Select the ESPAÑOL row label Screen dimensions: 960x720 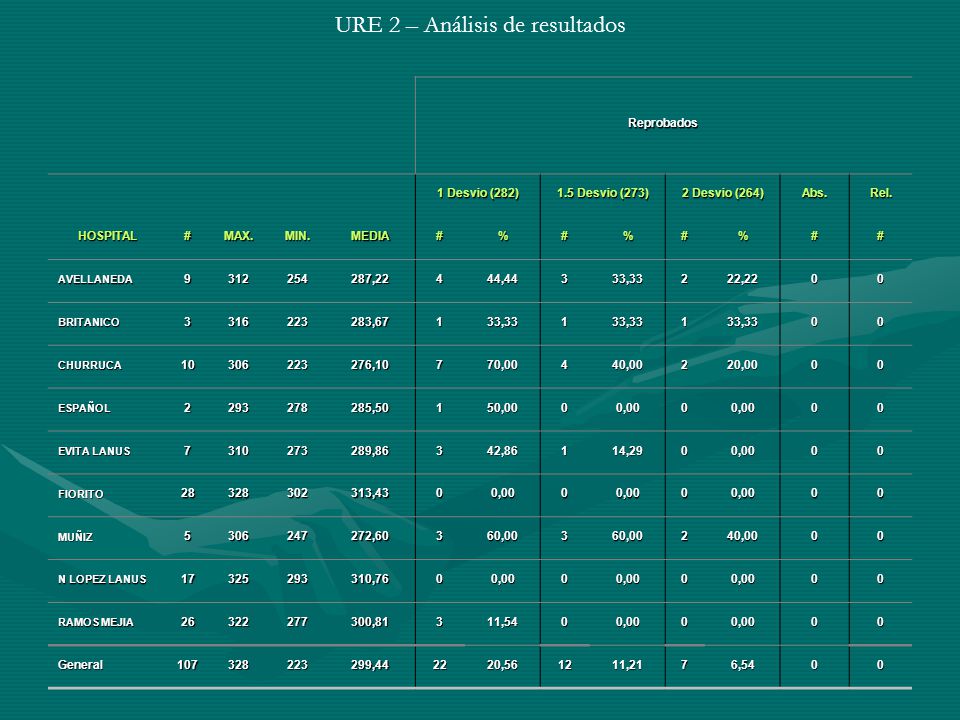pos(84,408)
